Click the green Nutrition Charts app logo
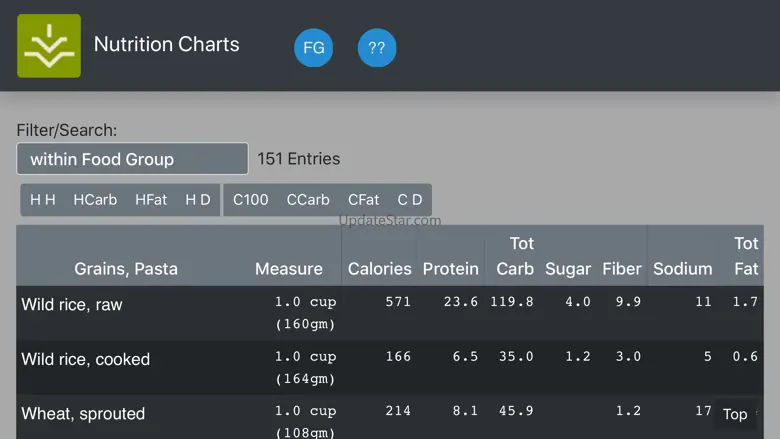The image size is (780, 439). tap(49, 46)
